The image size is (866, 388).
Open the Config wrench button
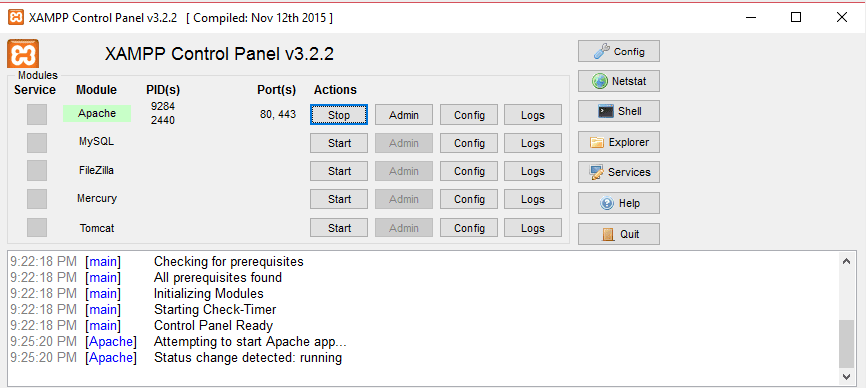[x=619, y=51]
